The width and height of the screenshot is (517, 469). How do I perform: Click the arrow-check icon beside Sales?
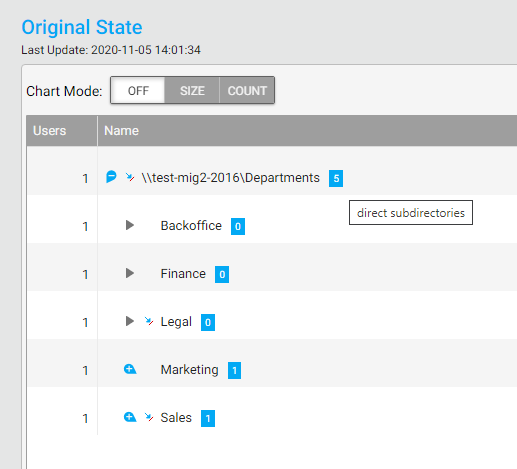(x=149, y=417)
